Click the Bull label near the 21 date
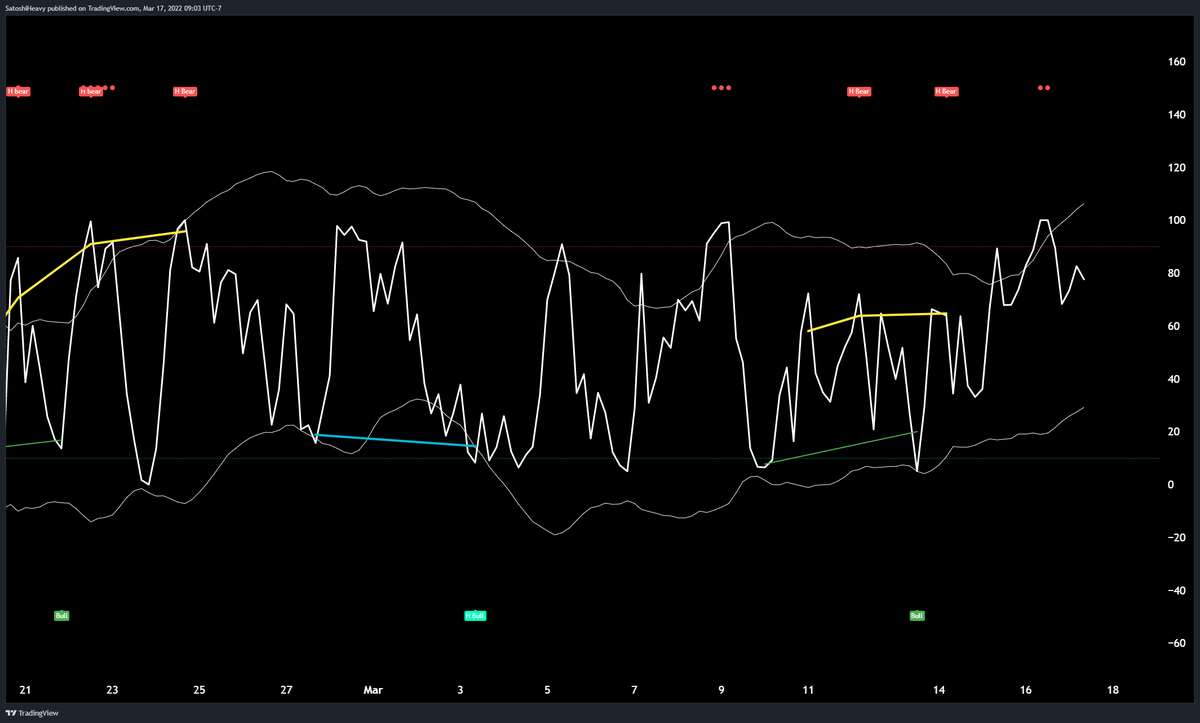 pos(62,615)
